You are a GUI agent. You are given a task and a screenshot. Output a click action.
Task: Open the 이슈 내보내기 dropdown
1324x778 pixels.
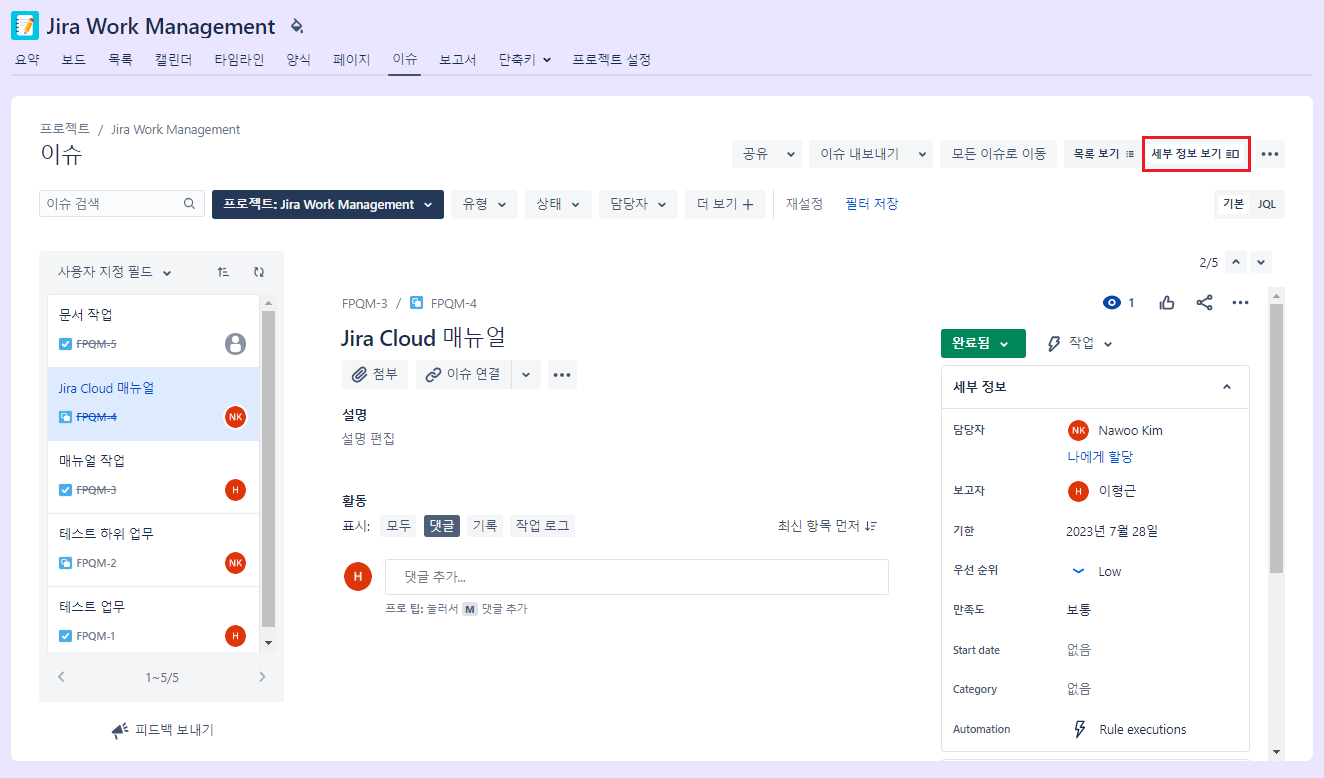coord(870,154)
